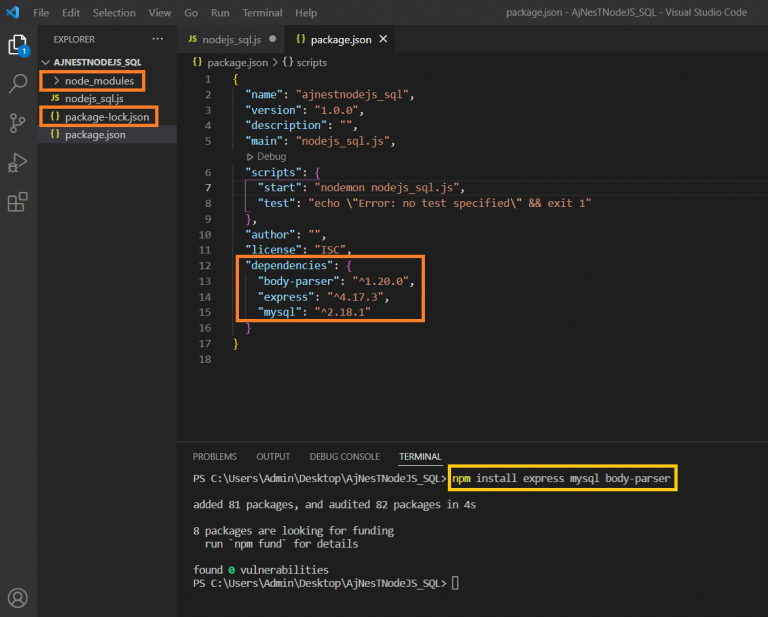Switch to the Debug Console panel tab
Screen dimensions: 768x617
click(344, 456)
